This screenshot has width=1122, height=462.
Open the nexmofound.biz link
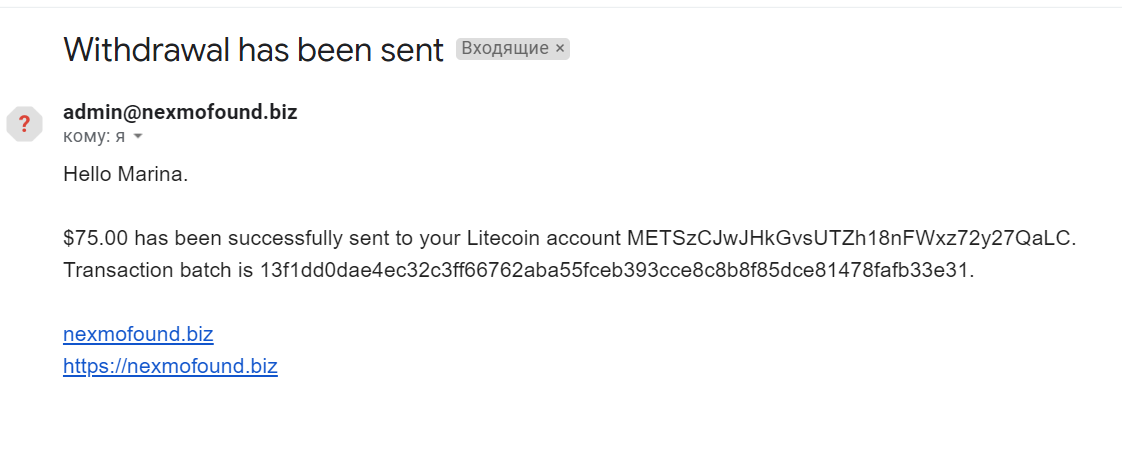pyautogui.click(x=138, y=334)
